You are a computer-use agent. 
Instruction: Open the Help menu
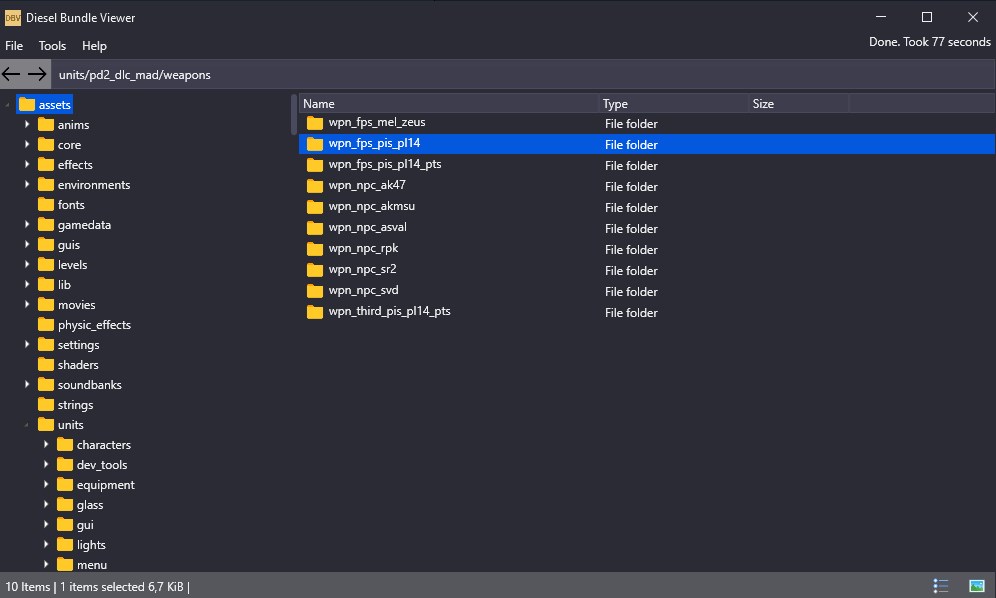[94, 46]
